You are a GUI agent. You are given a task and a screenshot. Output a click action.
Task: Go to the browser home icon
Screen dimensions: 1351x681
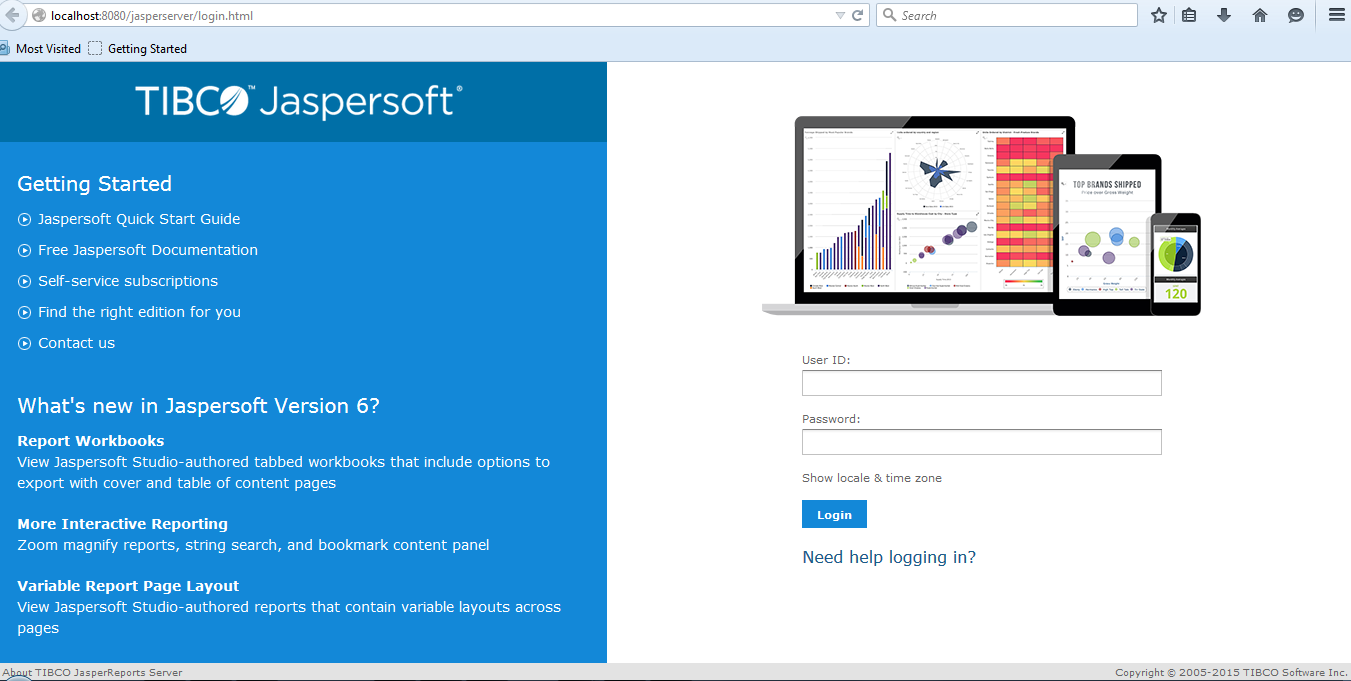coord(1259,15)
